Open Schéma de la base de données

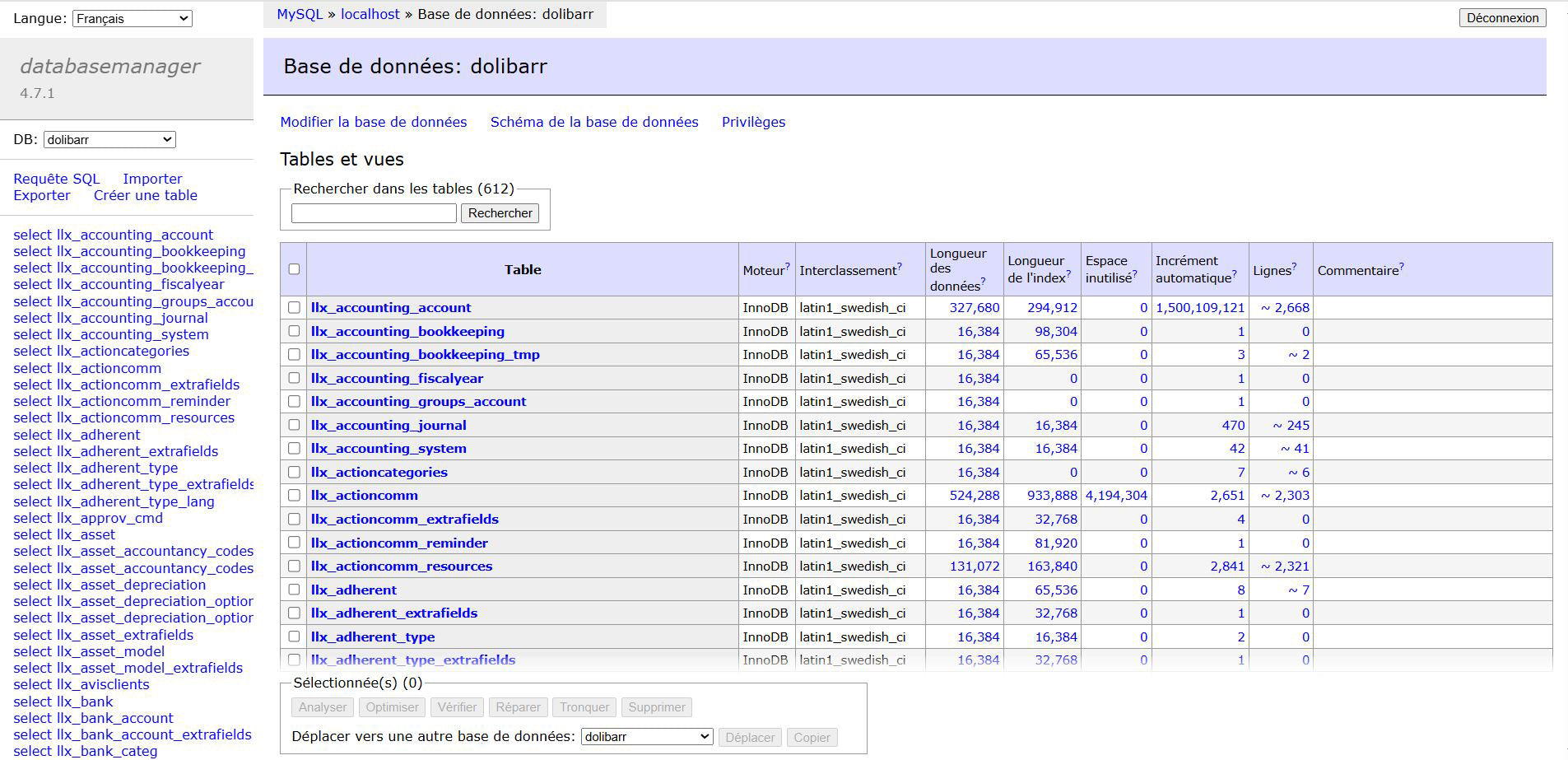pos(593,122)
